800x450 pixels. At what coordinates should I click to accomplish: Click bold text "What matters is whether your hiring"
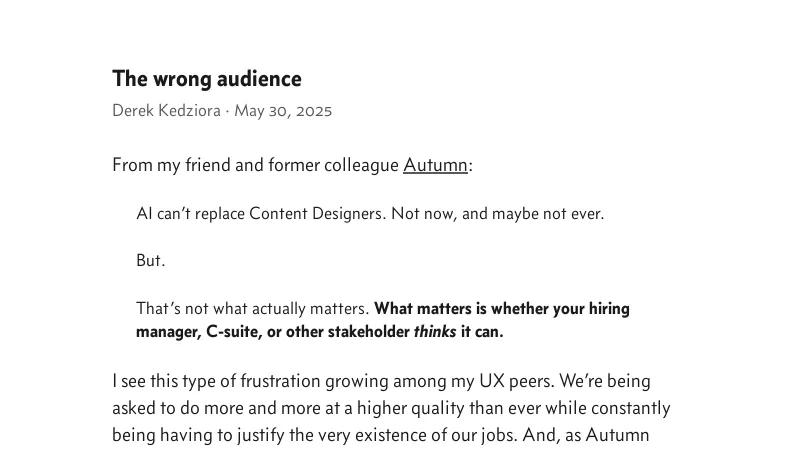click(x=501, y=309)
